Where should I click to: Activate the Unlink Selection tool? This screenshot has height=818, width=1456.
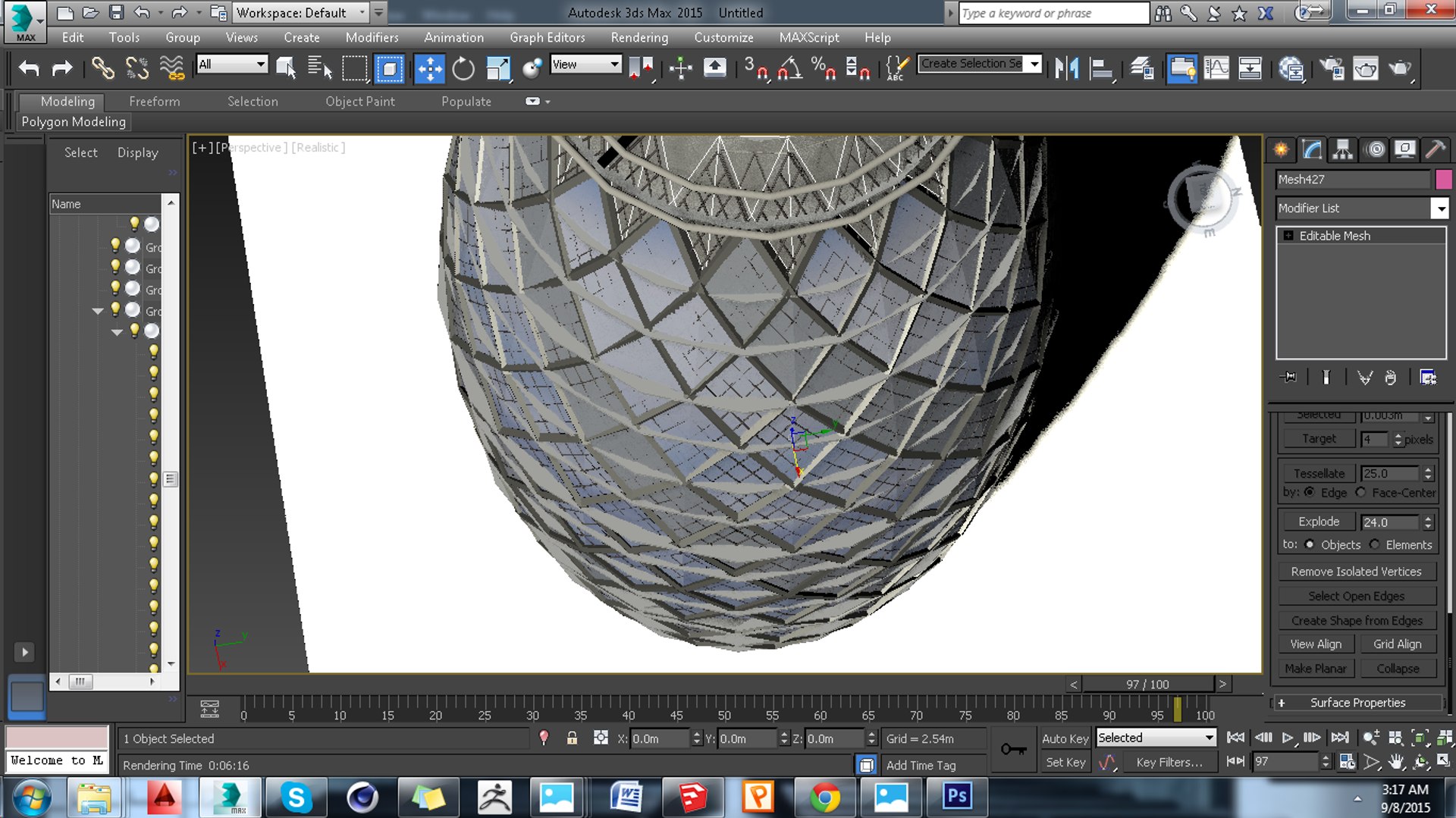pos(137,68)
